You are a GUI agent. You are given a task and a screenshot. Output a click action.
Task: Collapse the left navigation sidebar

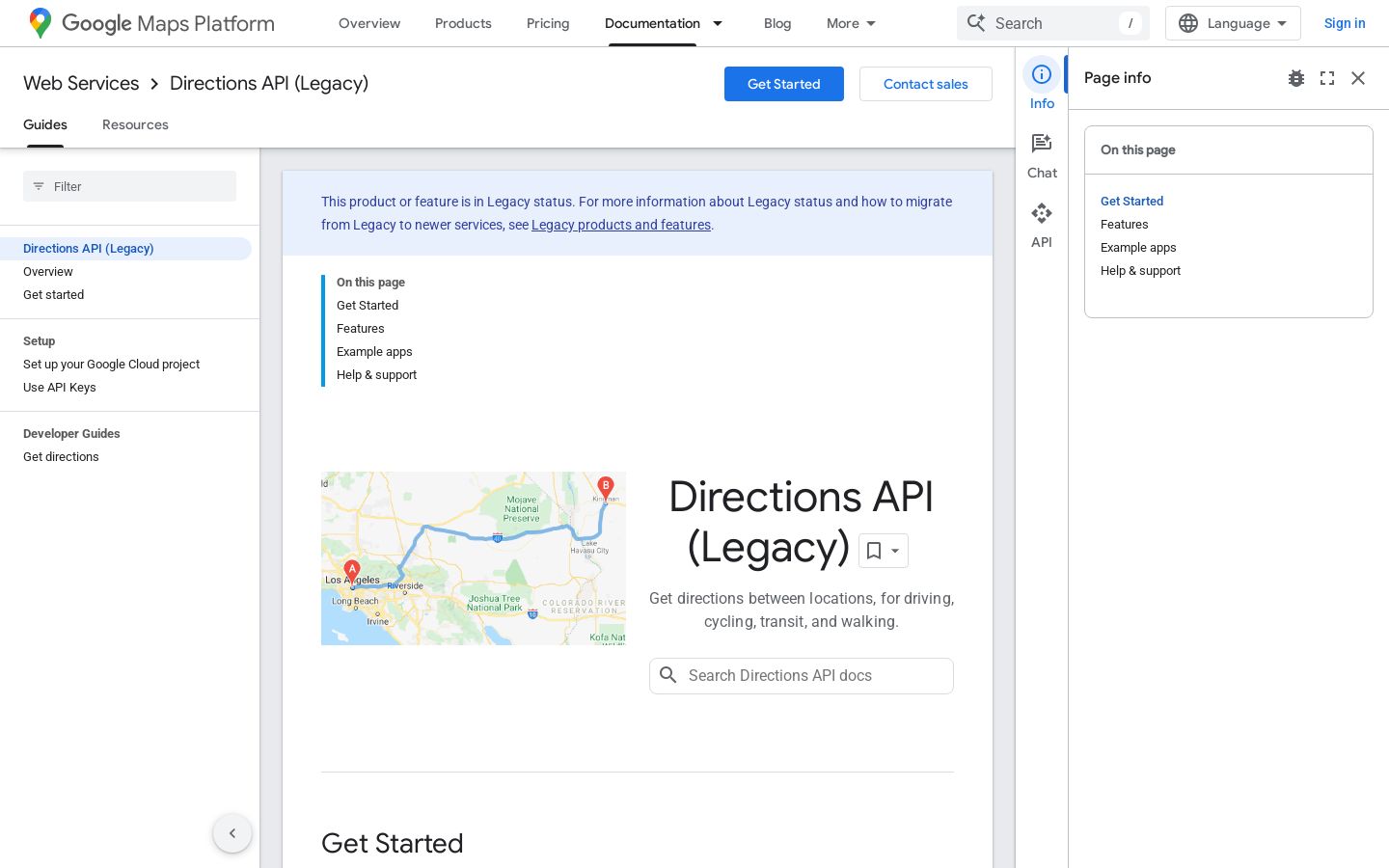click(232, 833)
